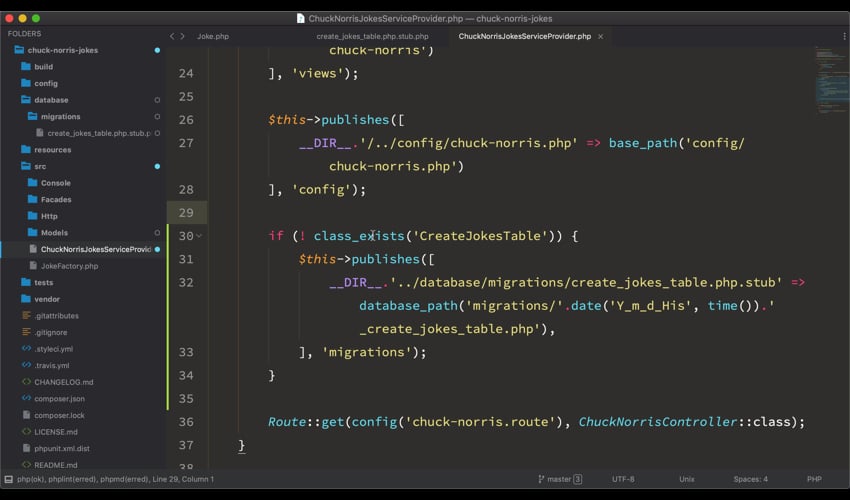
Task: Toggle sidebar panel icon in status bar
Action: coord(9,479)
